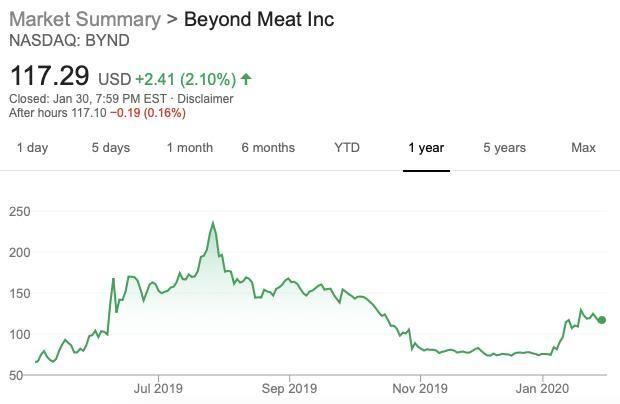The height and width of the screenshot is (404, 620).
Task: Switch to the 6 months tab
Action: click(268, 148)
